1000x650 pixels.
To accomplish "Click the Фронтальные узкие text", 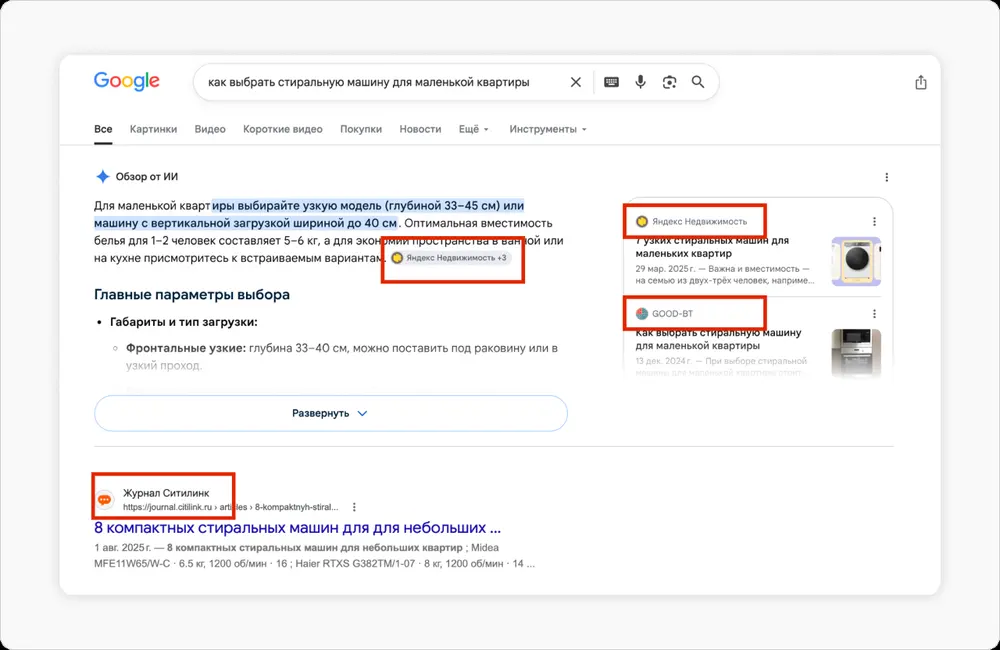I will coord(186,348).
